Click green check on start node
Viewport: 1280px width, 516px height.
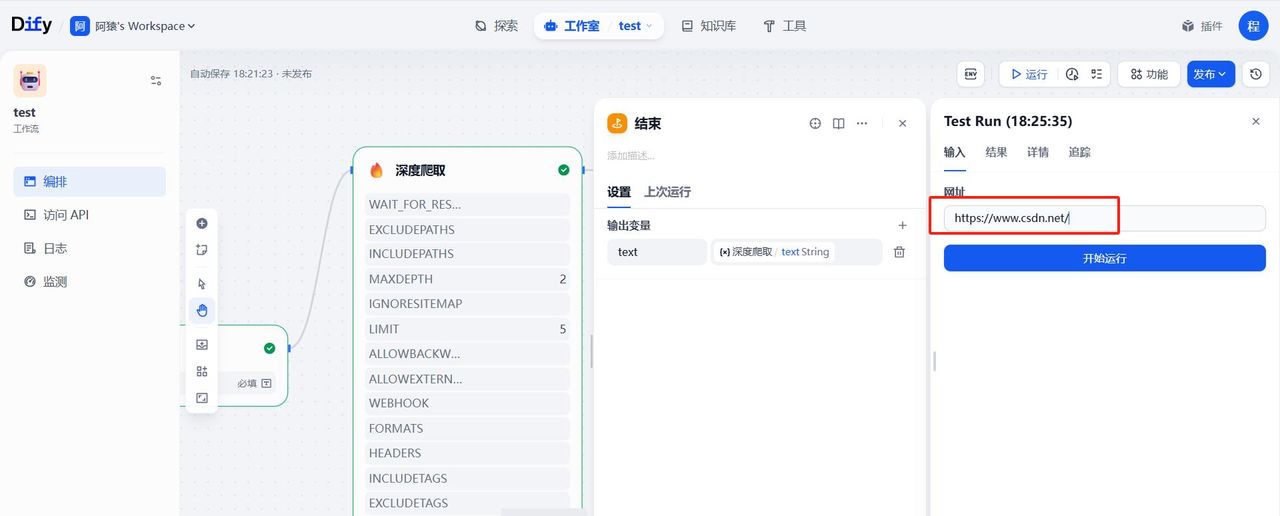[269, 348]
